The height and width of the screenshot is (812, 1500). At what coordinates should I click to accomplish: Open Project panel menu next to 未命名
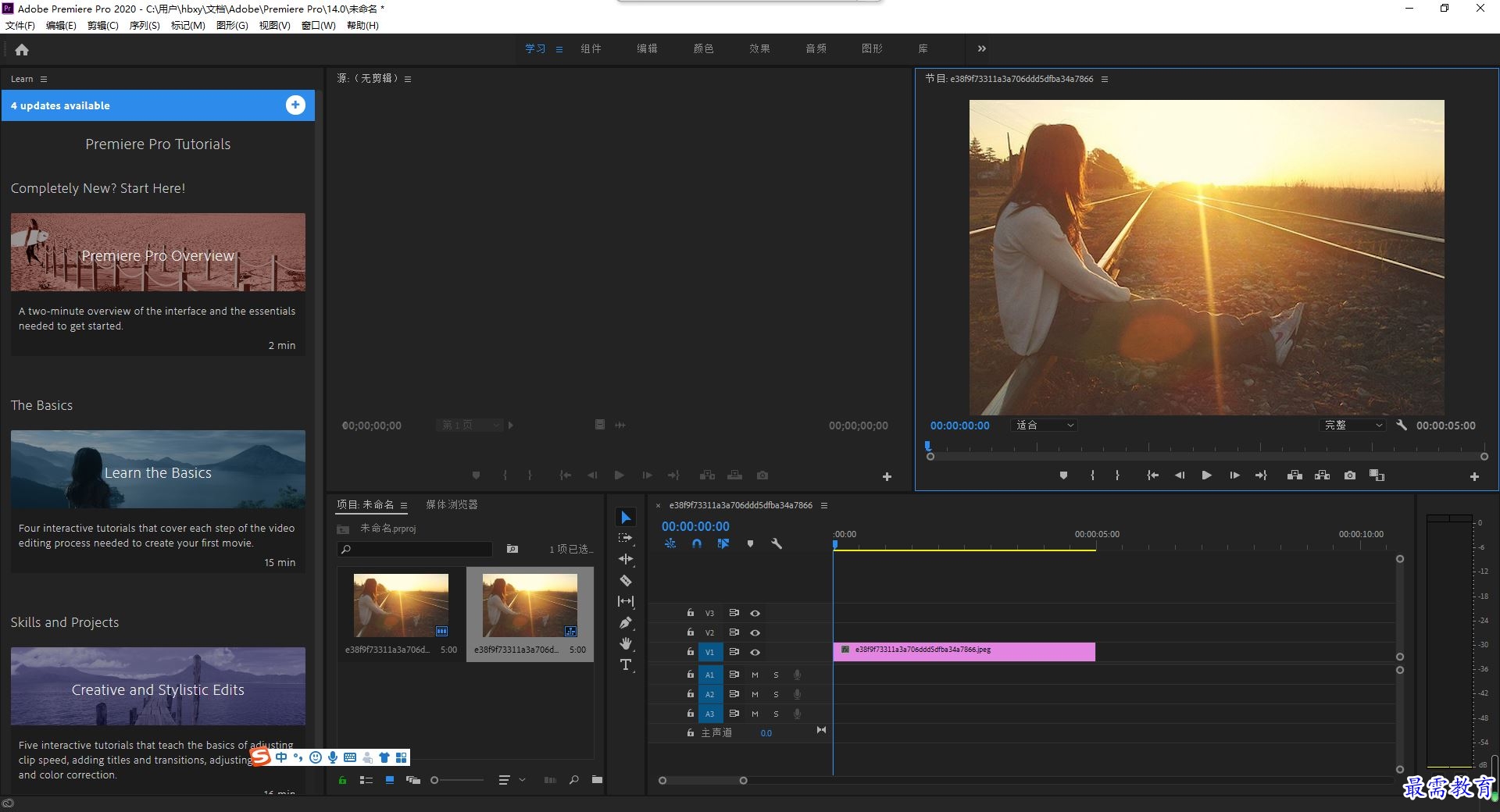point(404,505)
